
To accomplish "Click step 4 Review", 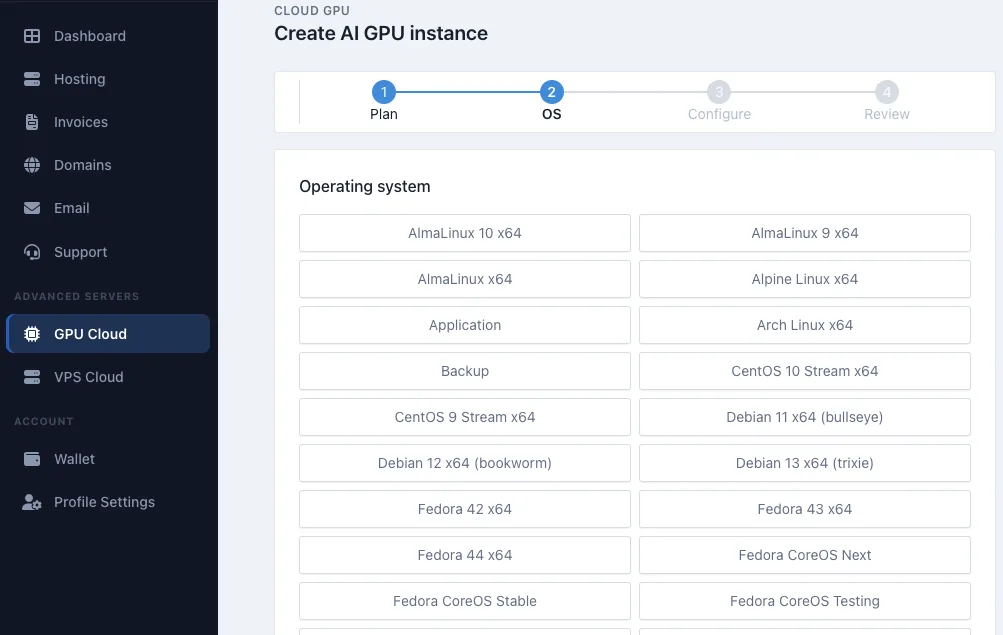I will [x=887, y=92].
